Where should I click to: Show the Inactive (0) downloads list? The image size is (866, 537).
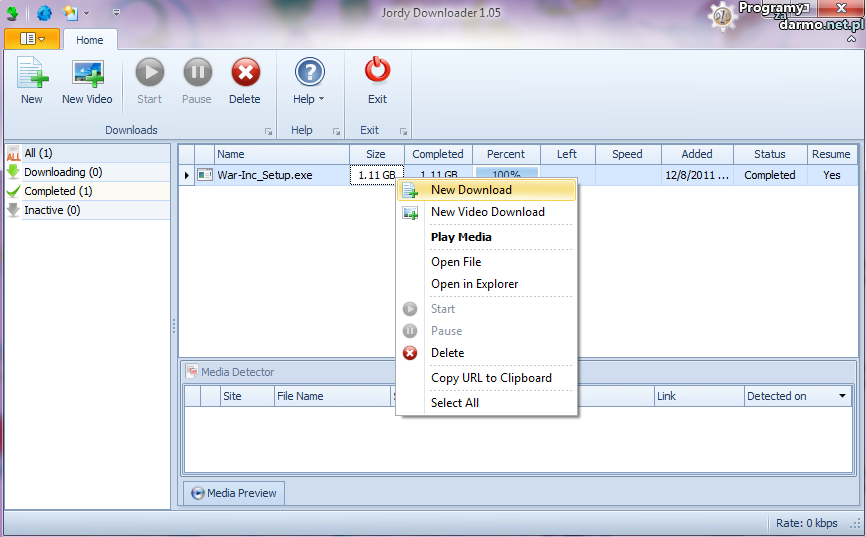[x=52, y=210]
